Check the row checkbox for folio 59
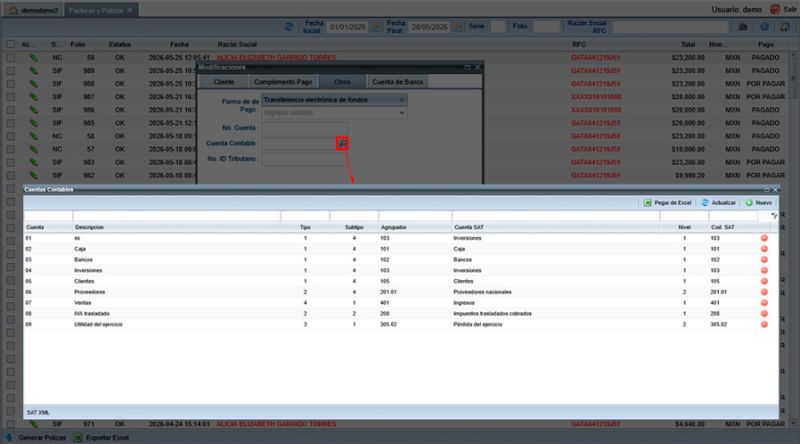 11,58
